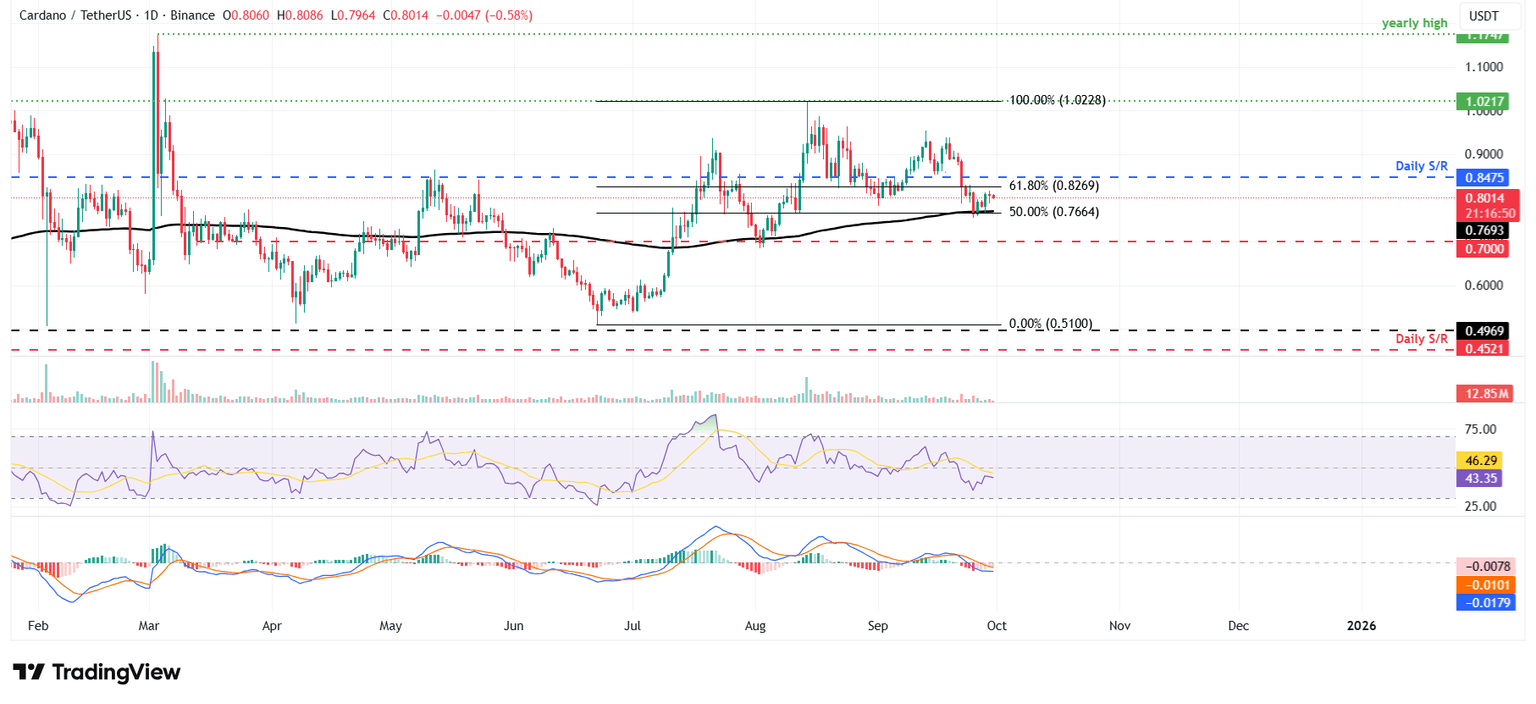This screenshot has height=704, width=1536.
Task: Click the red Daily S/R label 0.4521
Action: [1487, 348]
